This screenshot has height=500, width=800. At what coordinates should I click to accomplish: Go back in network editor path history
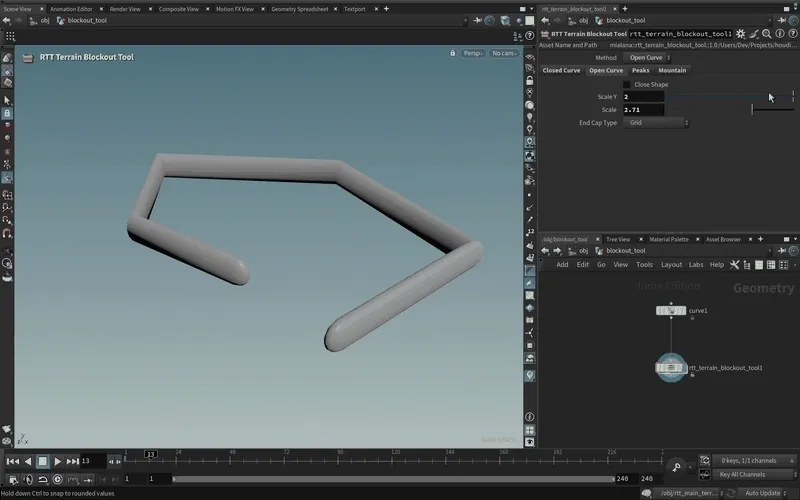click(545, 251)
